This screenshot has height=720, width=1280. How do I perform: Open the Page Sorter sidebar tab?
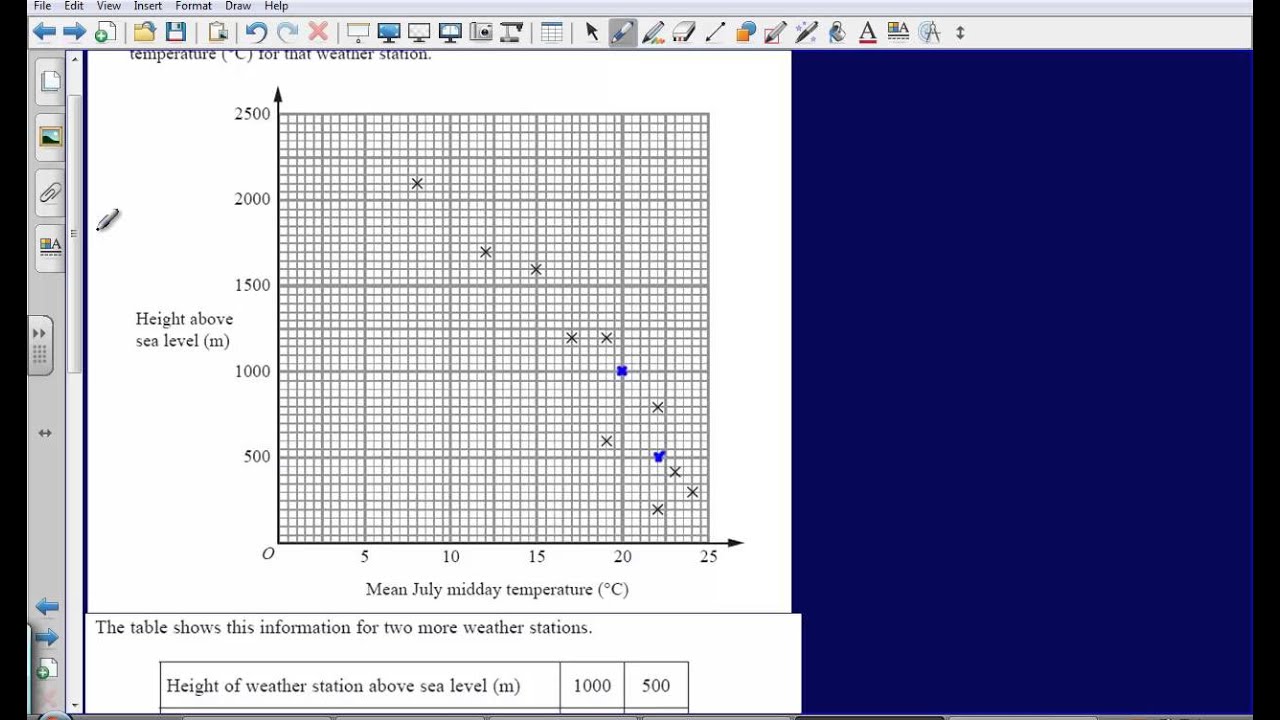tap(50, 82)
